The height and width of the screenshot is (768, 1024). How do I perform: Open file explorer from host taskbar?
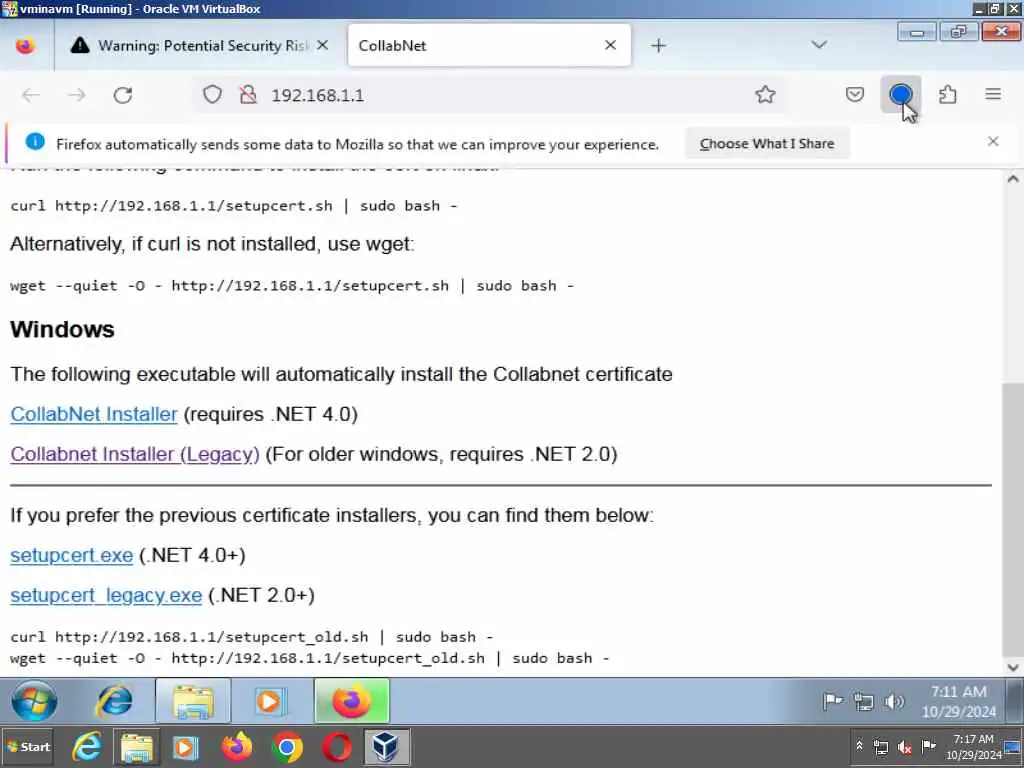[x=136, y=747]
